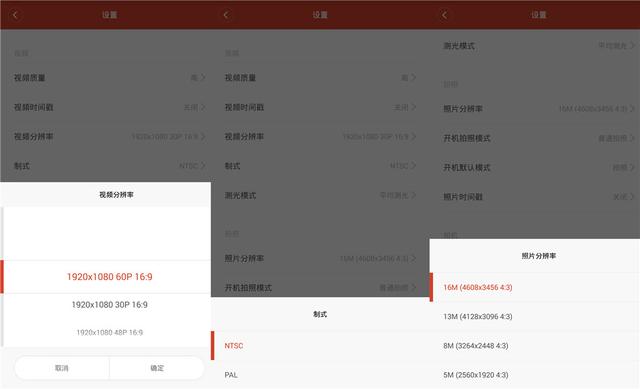Tap the 取消 cancel button

coord(62,368)
